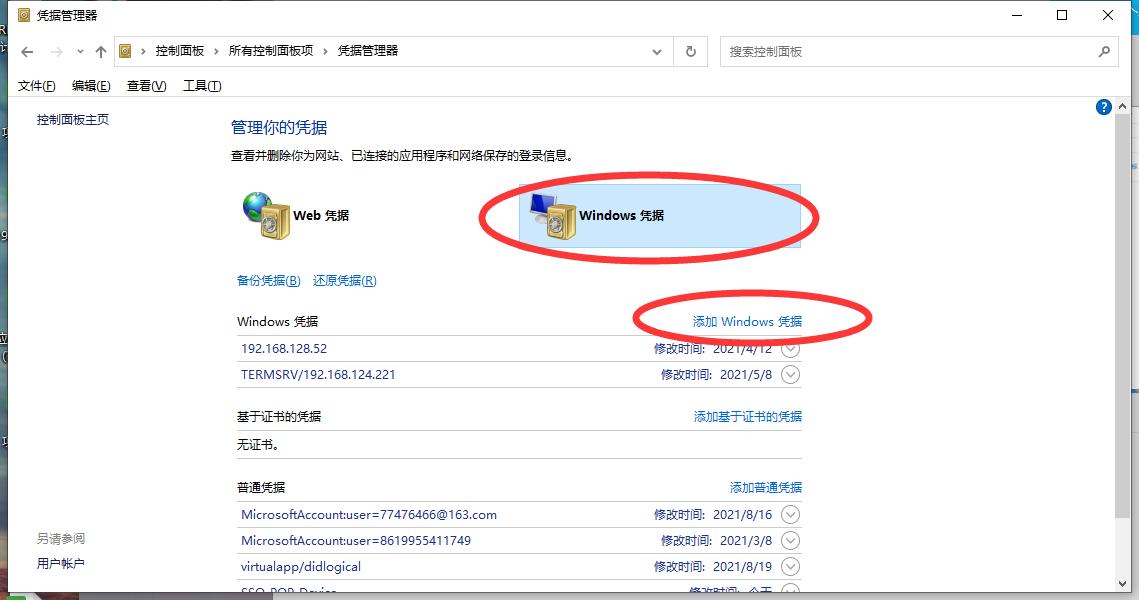This screenshot has height=600, width=1139.
Task: Expand the address bar history dropdown
Action: (657, 52)
